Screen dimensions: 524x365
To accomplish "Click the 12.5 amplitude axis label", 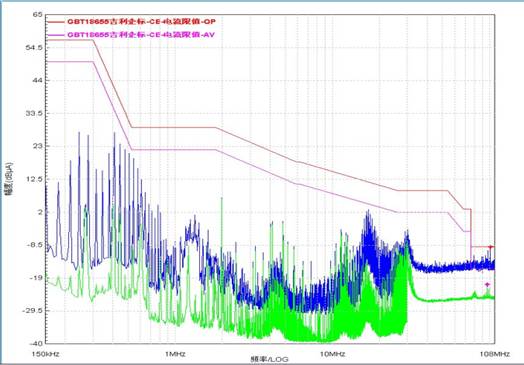I will pyautogui.click(x=34, y=179).
